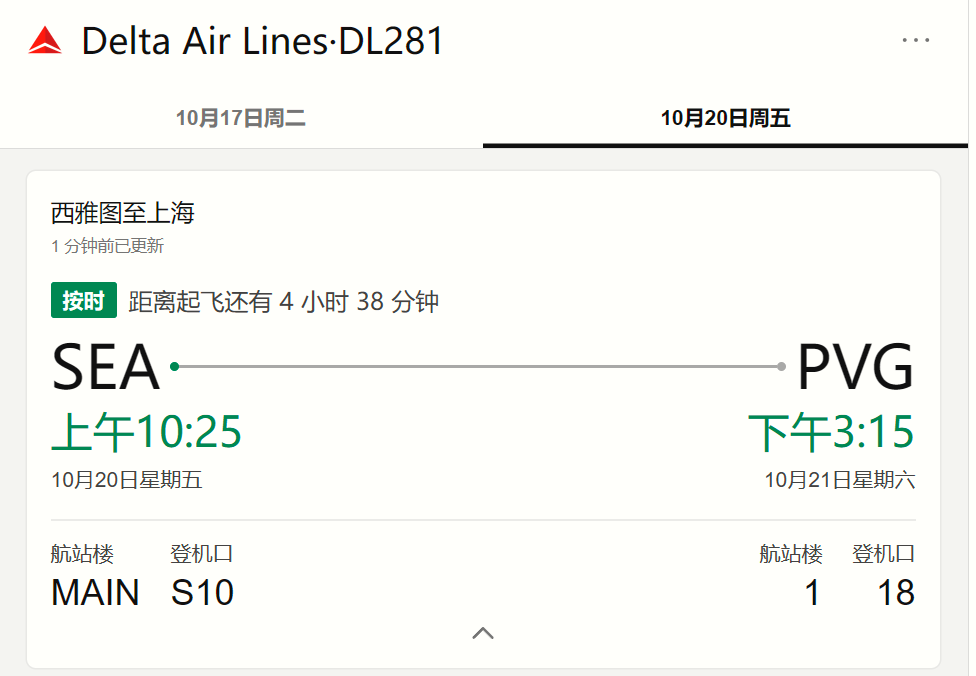This screenshot has height=676, width=976.
Task: Click the red Delta Air Lines logo
Action: 45,40
